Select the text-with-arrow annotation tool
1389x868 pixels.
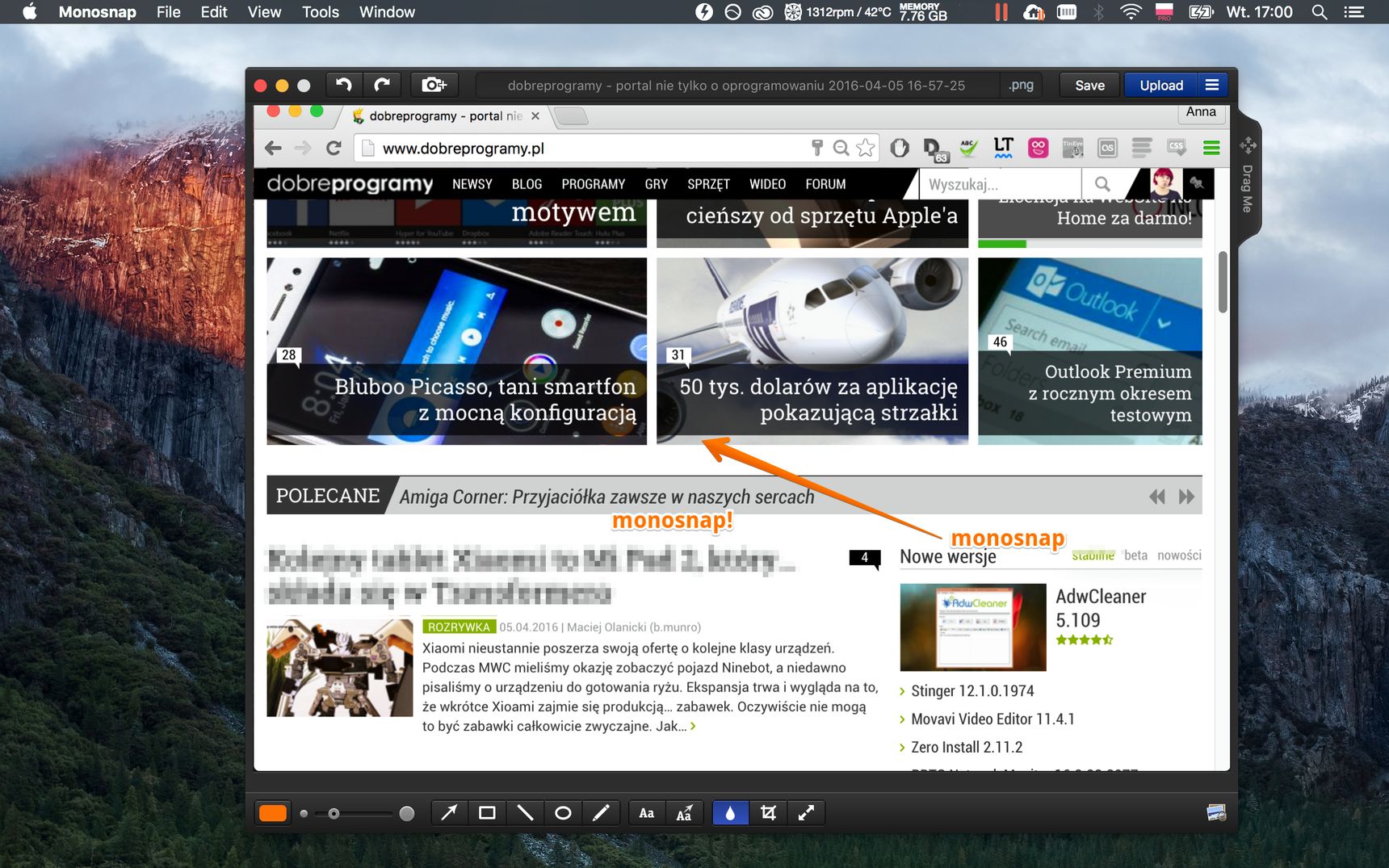[684, 813]
